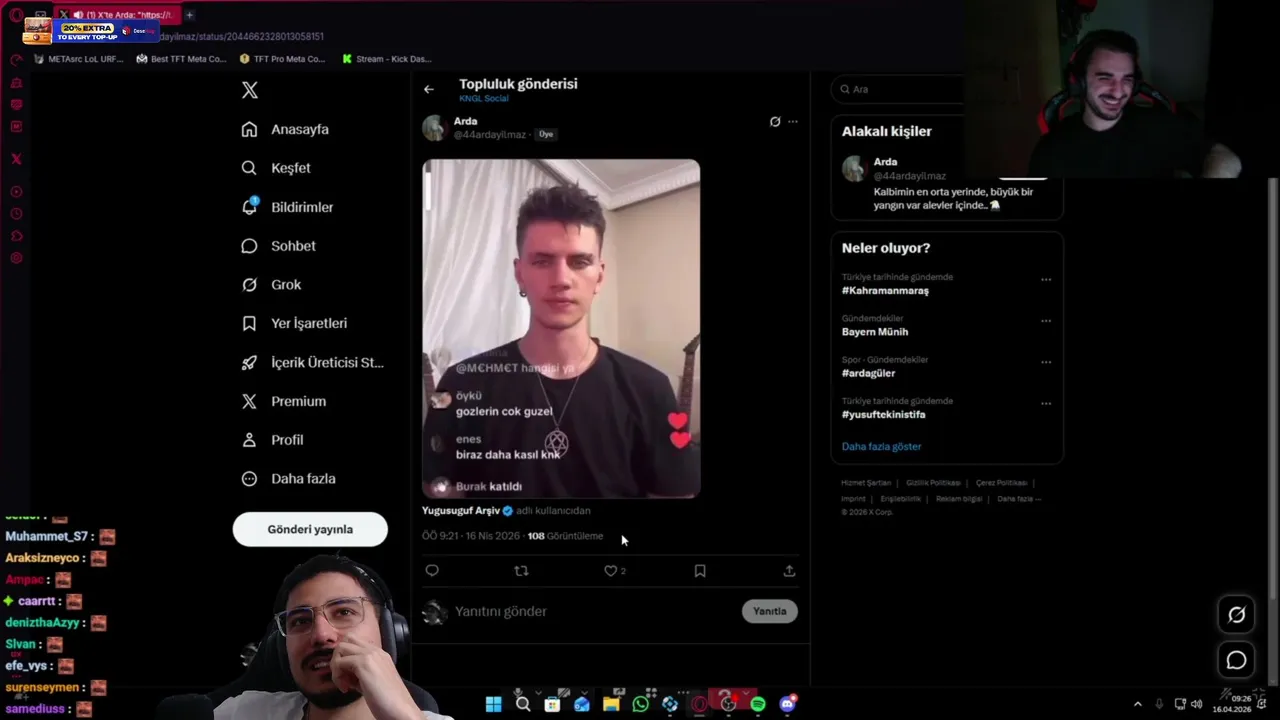
Task: Go to Anasayfa in the X sidebar
Action: [x=285, y=129]
